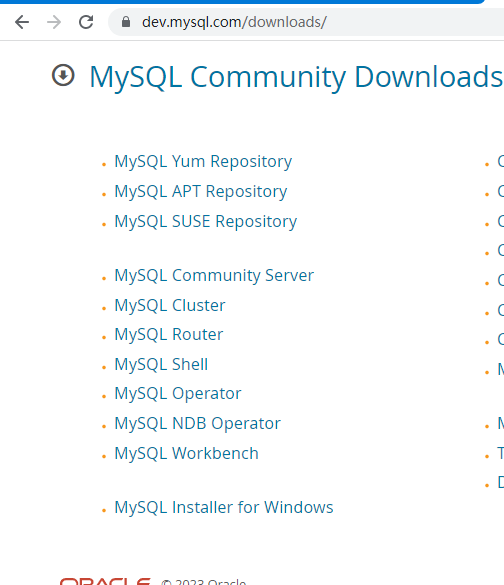Open MySQL Router link
This screenshot has width=504, height=585.
click(169, 335)
